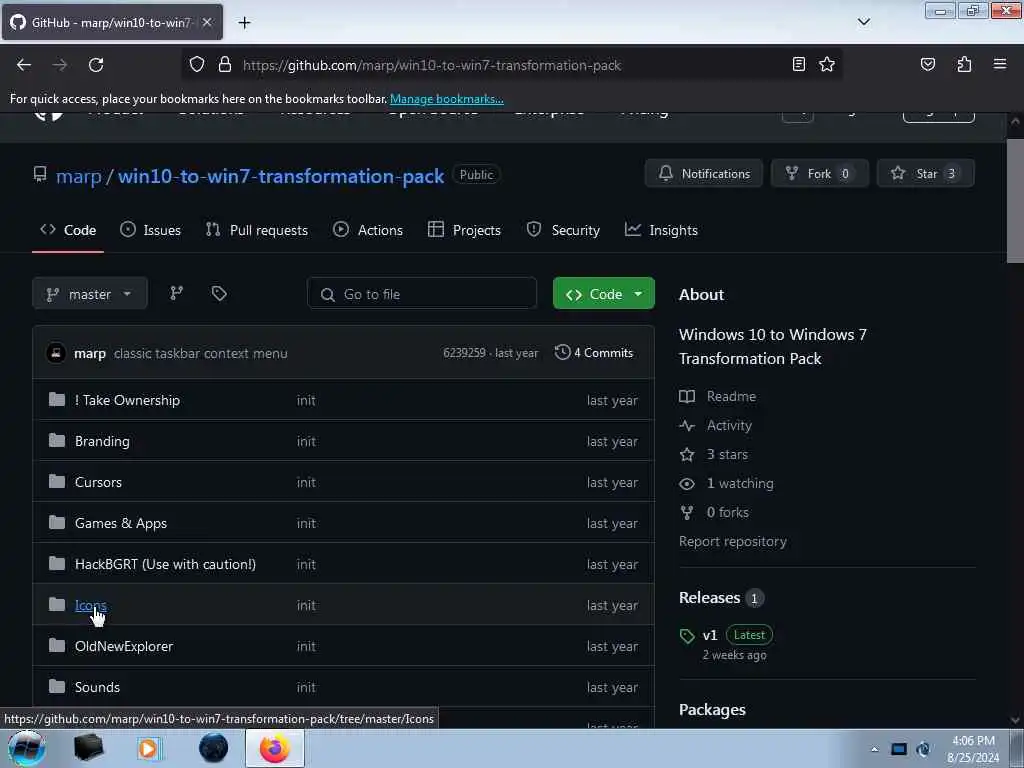Viewport: 1024px width, 768px height.
Task: Toggle reader view icon in the address bar
Action: [x=798, y=65]
